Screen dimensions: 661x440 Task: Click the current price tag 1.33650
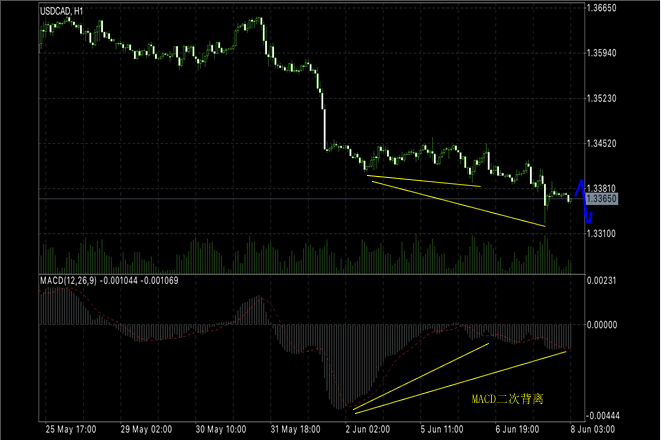coord(602,199)
